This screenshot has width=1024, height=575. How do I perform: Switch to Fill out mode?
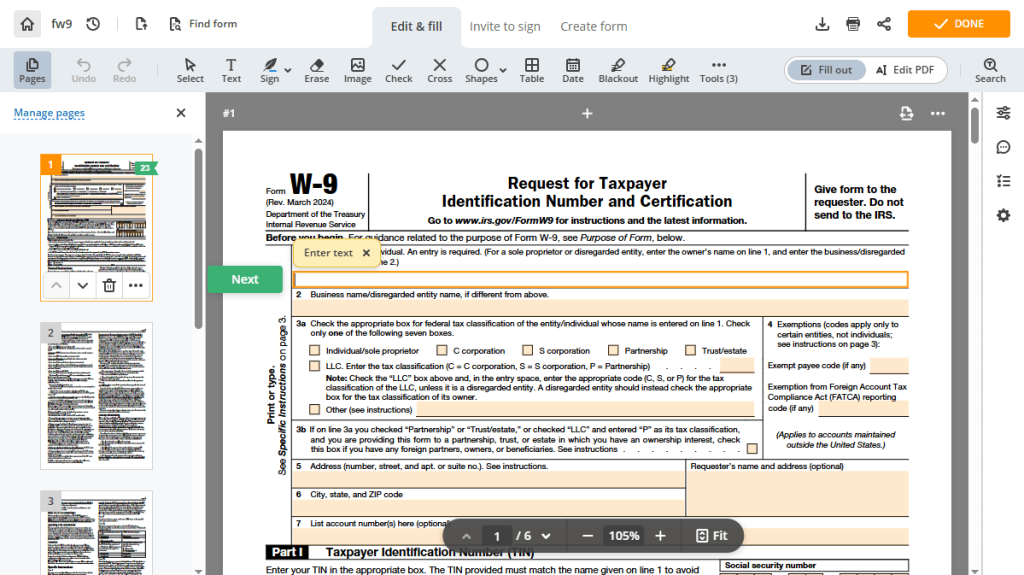pos(827,70)
